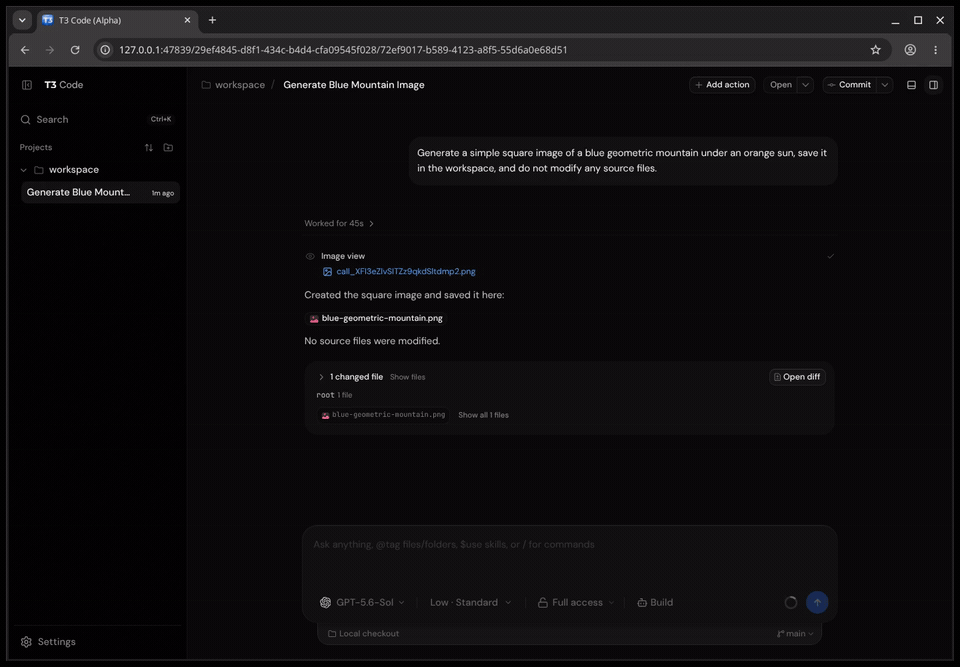The image size is (960, 667).
Task: Collapse the sidebar with the panel icon
Action: (x=27, y=85)
